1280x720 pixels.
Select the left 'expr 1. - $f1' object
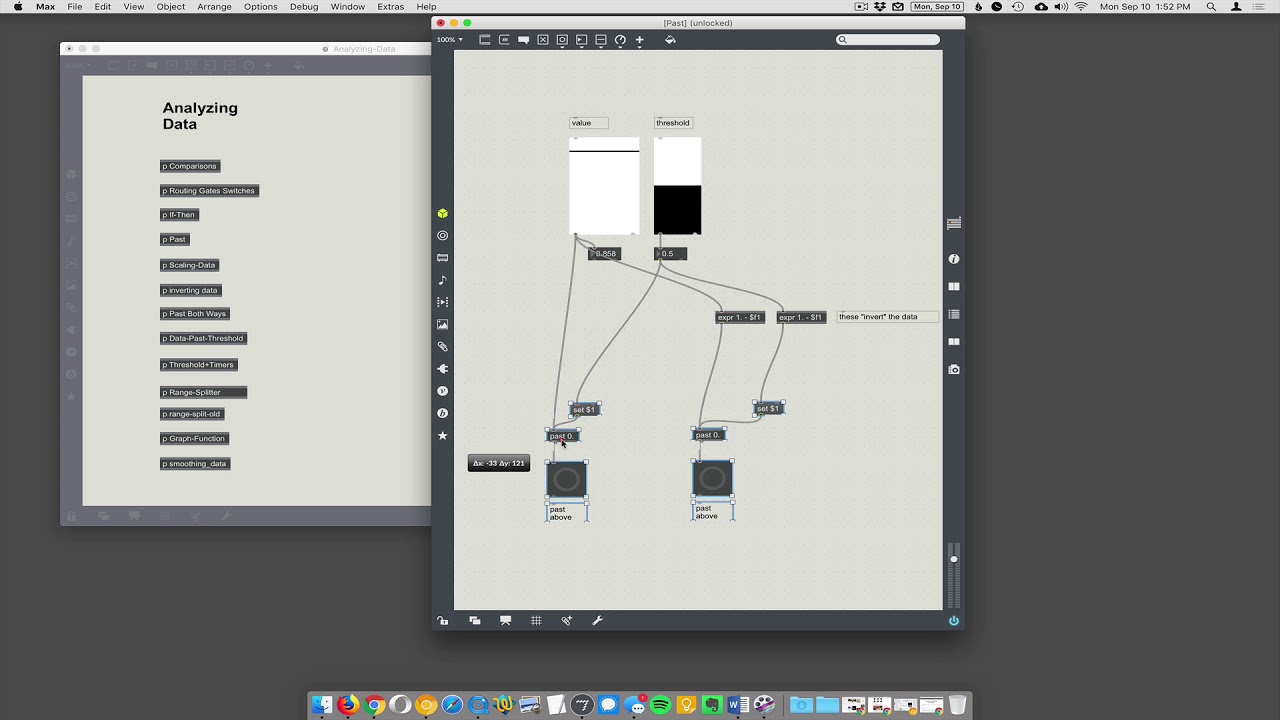click(x=740, y=317)
